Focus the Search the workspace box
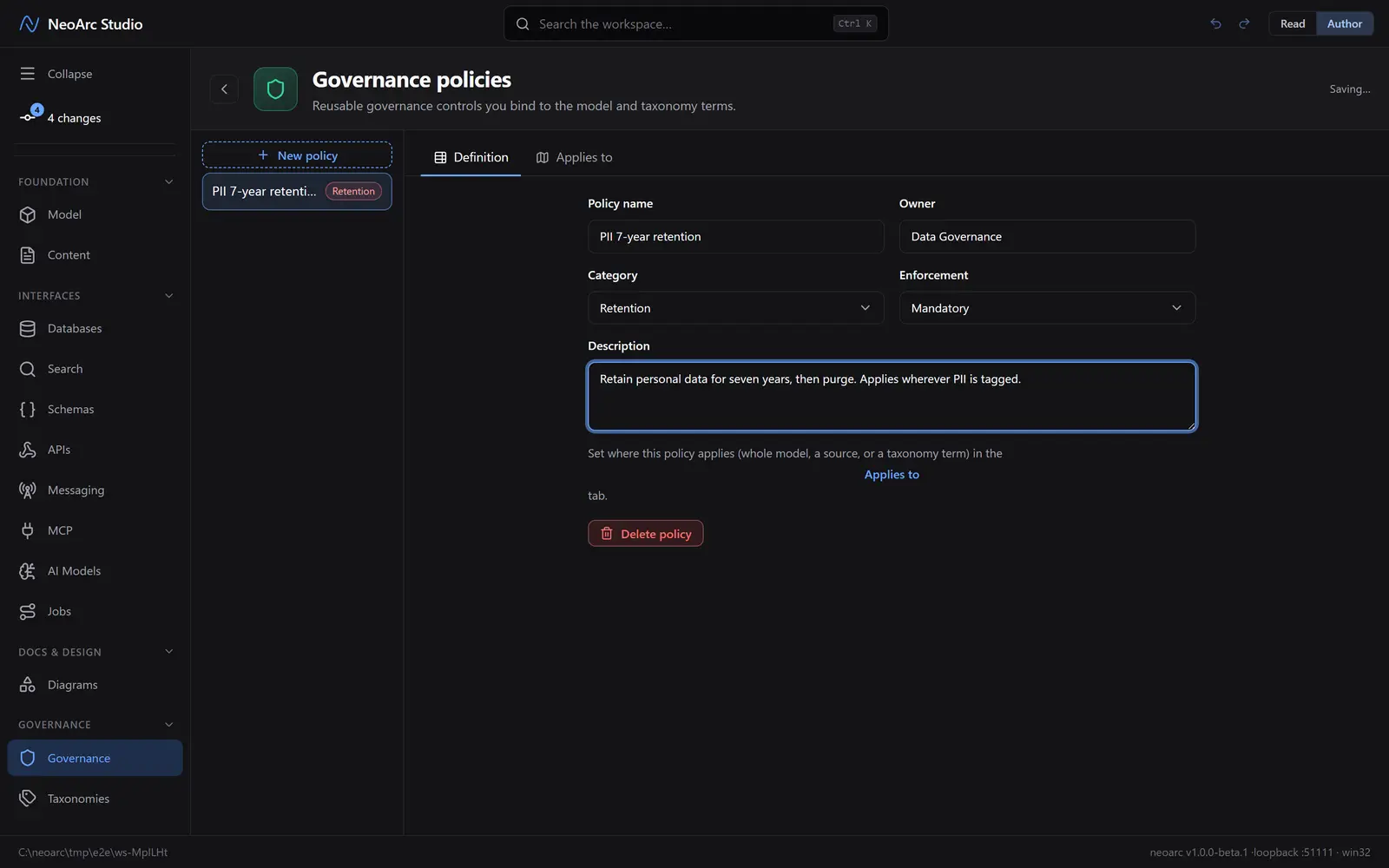This screenshot has height=868, width=1389. pyautogui.click(x=695, y=23)
